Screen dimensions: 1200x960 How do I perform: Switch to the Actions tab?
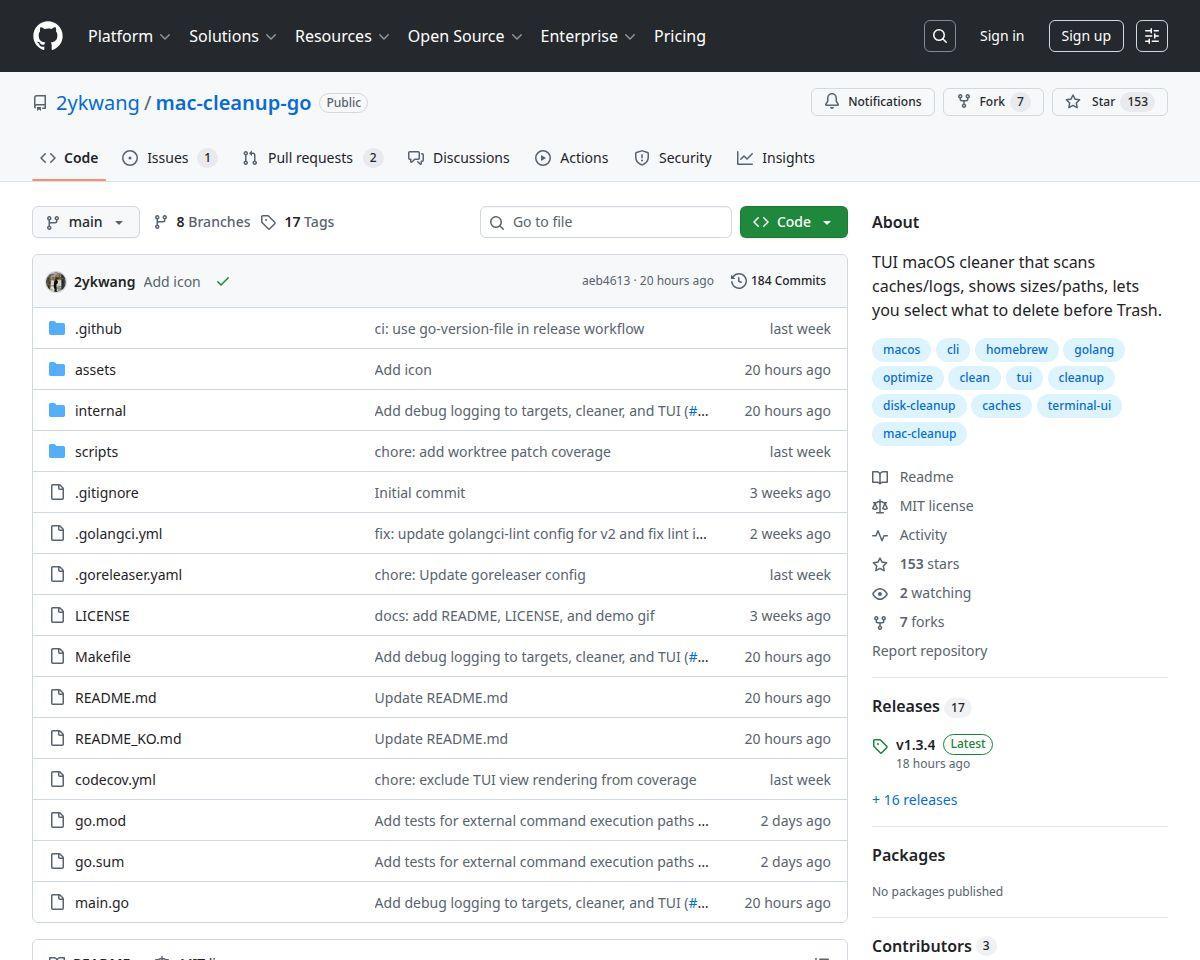click(572, 158)
